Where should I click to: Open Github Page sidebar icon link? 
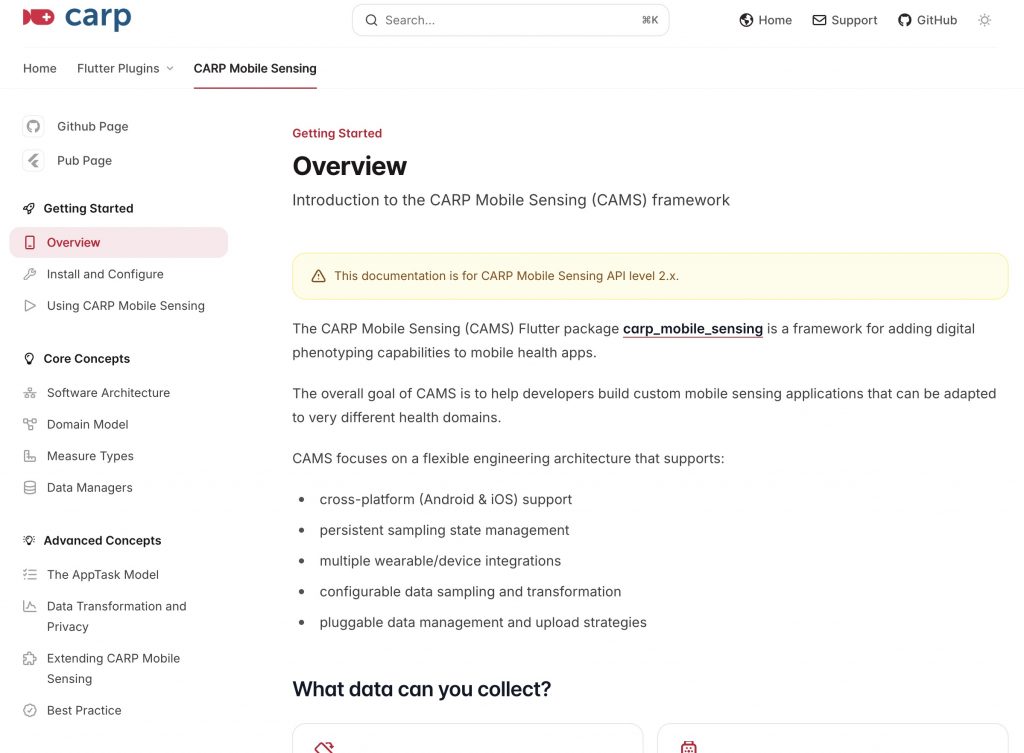[x=92, y=126]
